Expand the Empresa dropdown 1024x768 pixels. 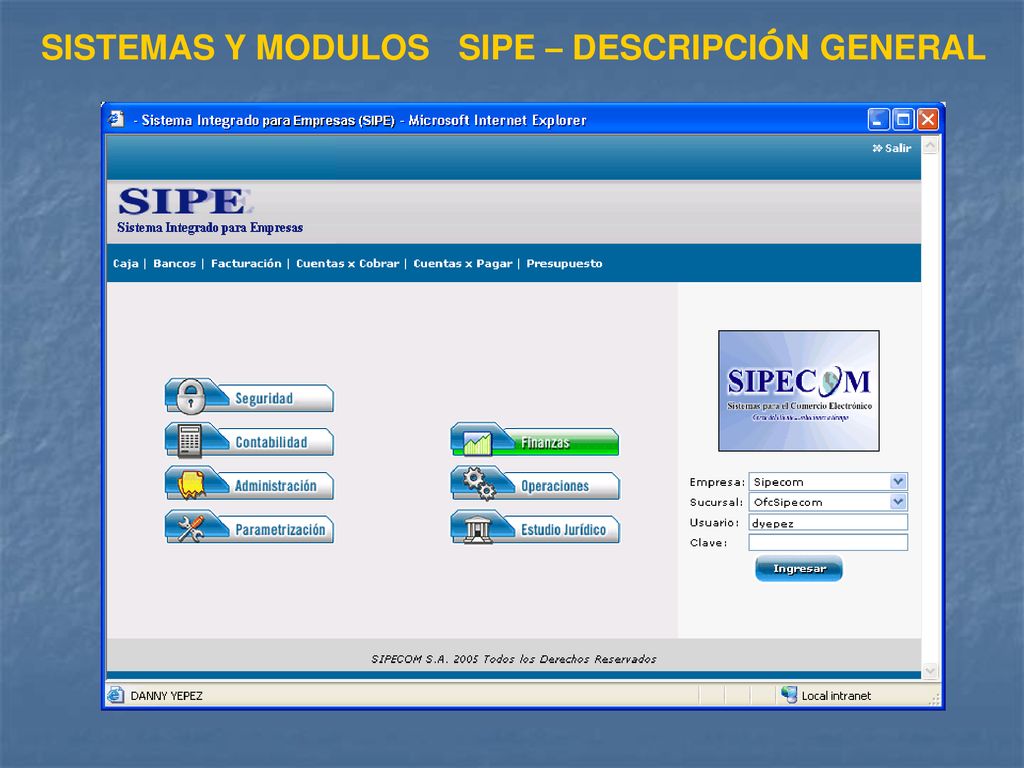coord(898,481)
